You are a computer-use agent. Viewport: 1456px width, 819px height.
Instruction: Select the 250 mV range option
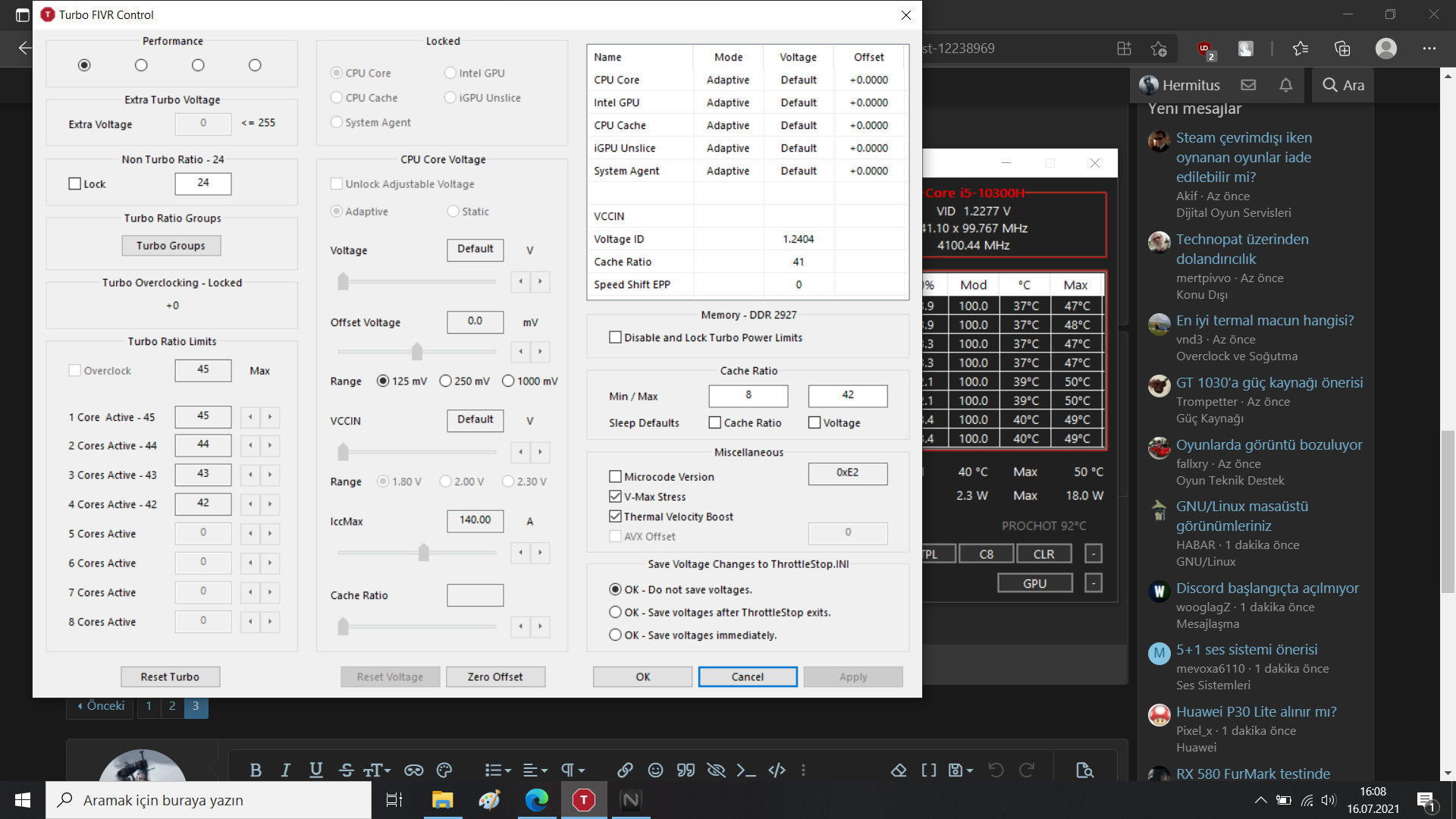[446, 381]
